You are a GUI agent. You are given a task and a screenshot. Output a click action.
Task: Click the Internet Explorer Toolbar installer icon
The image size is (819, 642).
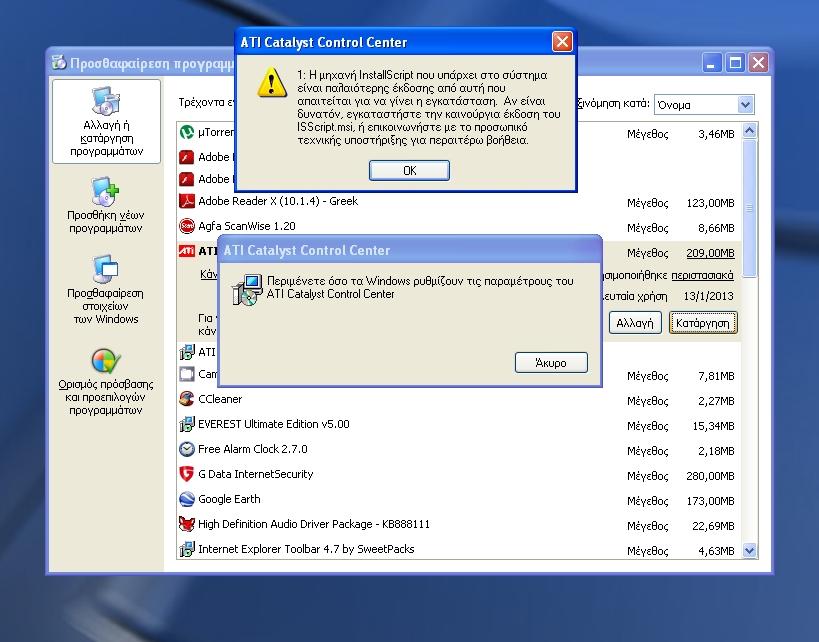[x=186, y=549]
